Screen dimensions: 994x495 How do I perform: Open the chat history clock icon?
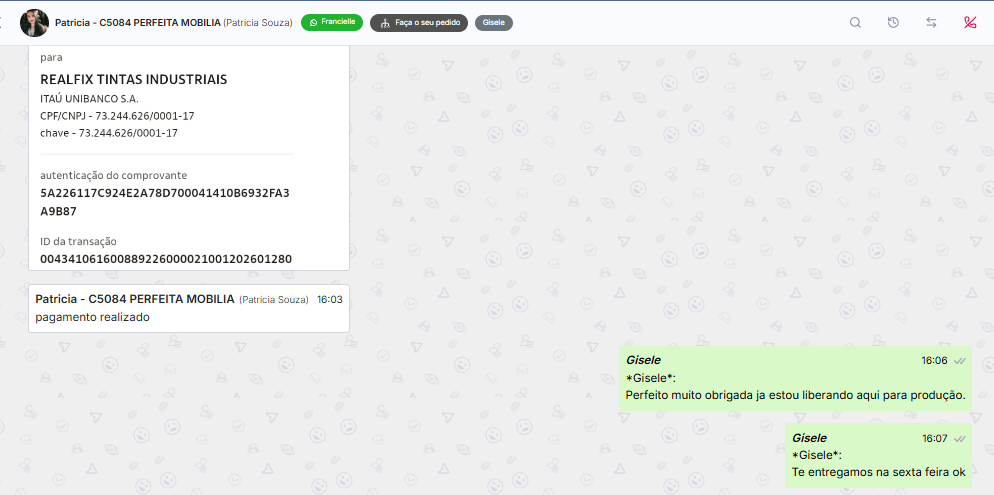pyautogui.click(x=893, y=23)
